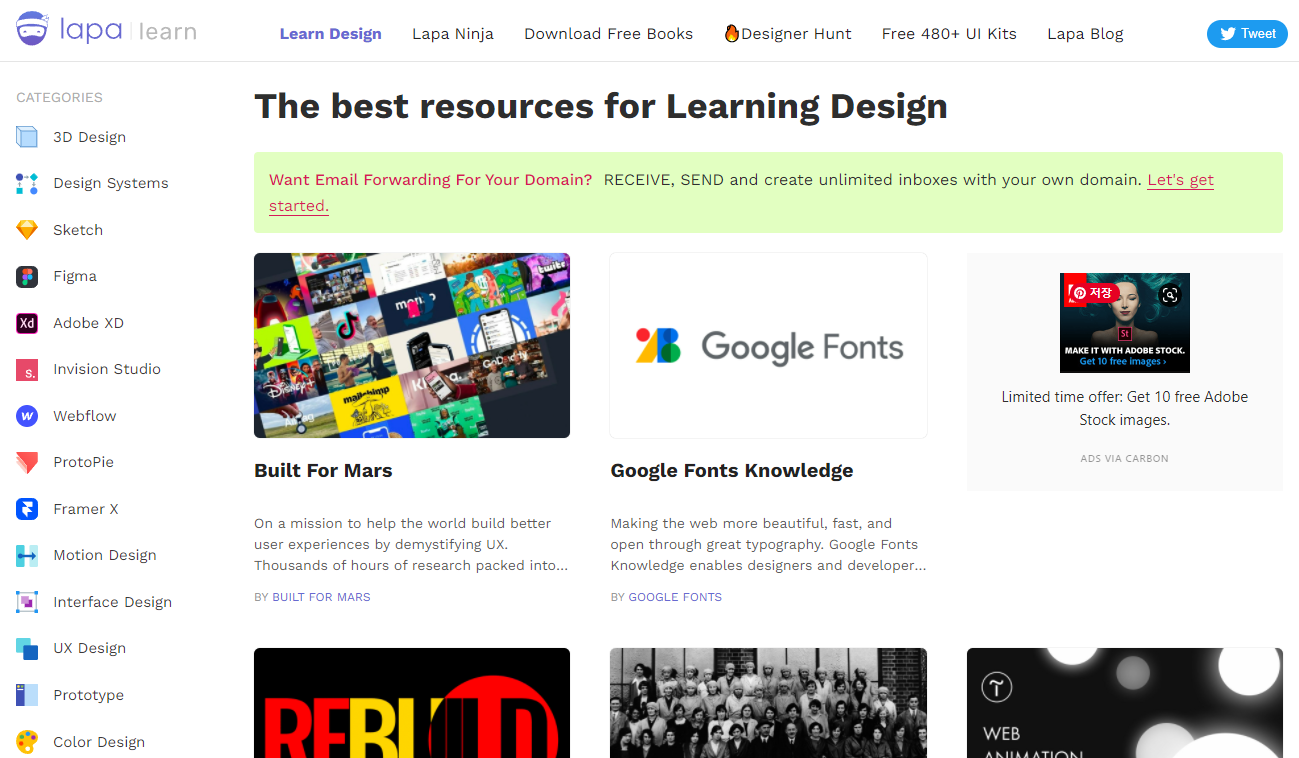This screenshot has width=1299, height=758.
Task: Select the UX Design category label
Action: point(89,648)
